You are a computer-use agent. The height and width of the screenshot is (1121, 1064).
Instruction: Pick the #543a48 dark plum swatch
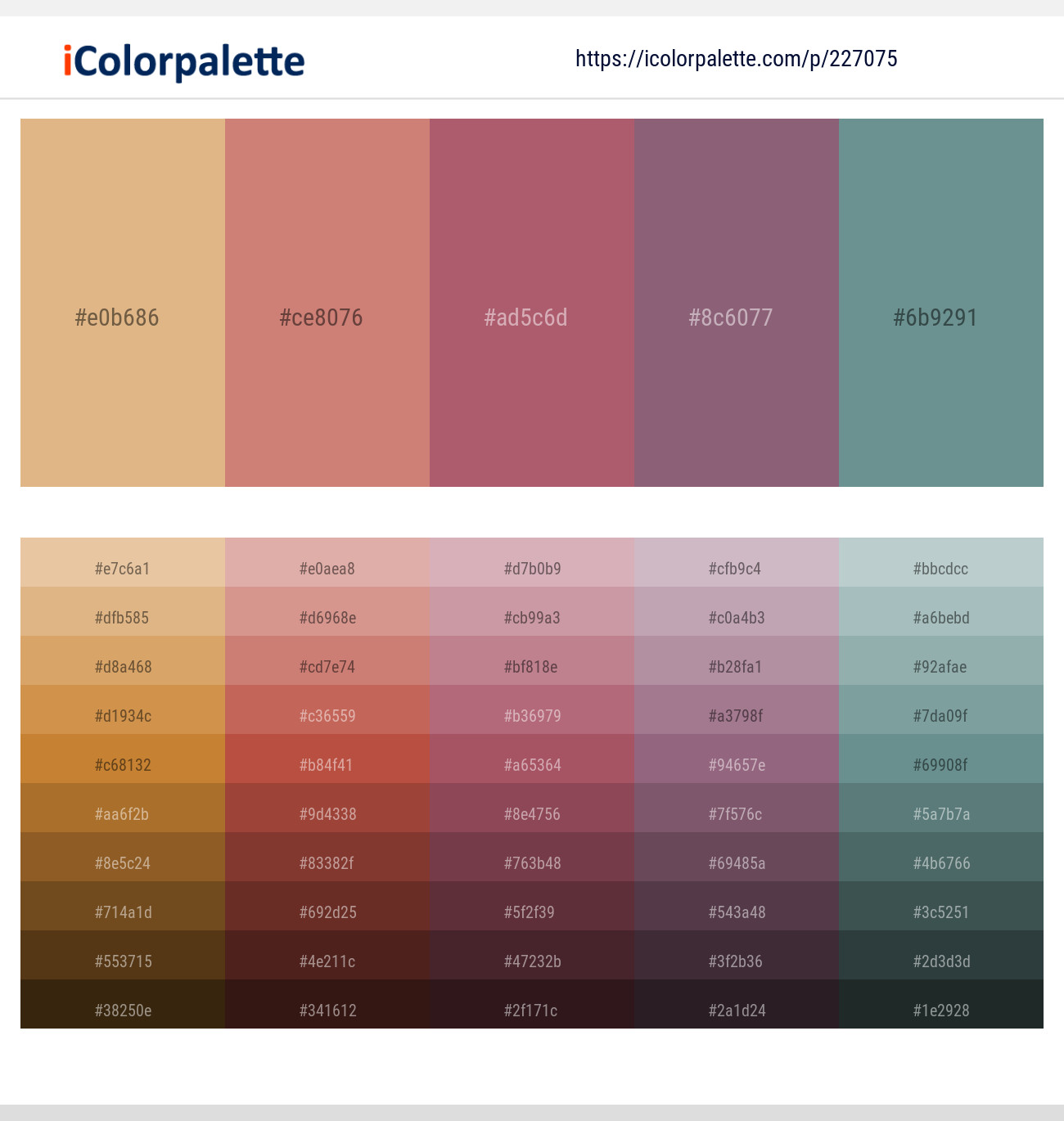point(737,906)
